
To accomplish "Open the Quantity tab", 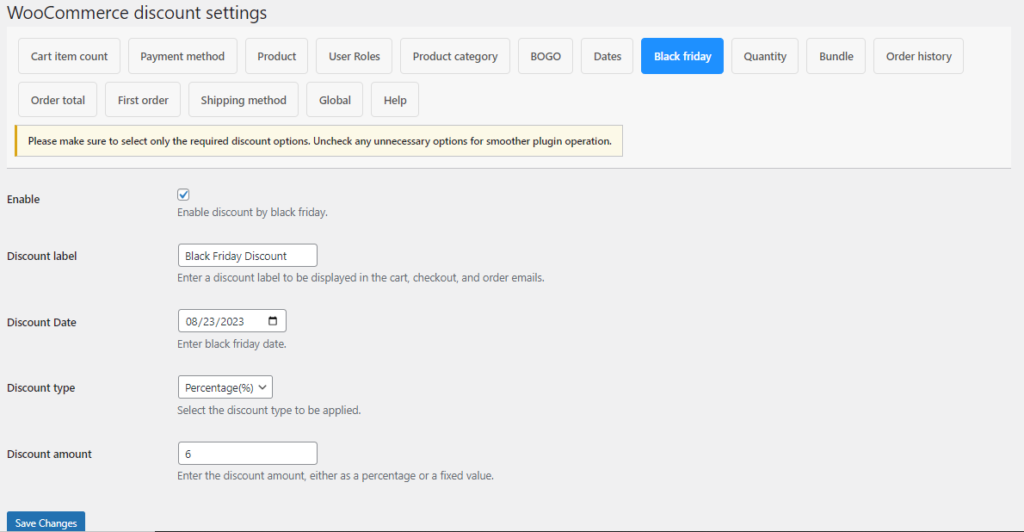I will [x=765, y=56].
